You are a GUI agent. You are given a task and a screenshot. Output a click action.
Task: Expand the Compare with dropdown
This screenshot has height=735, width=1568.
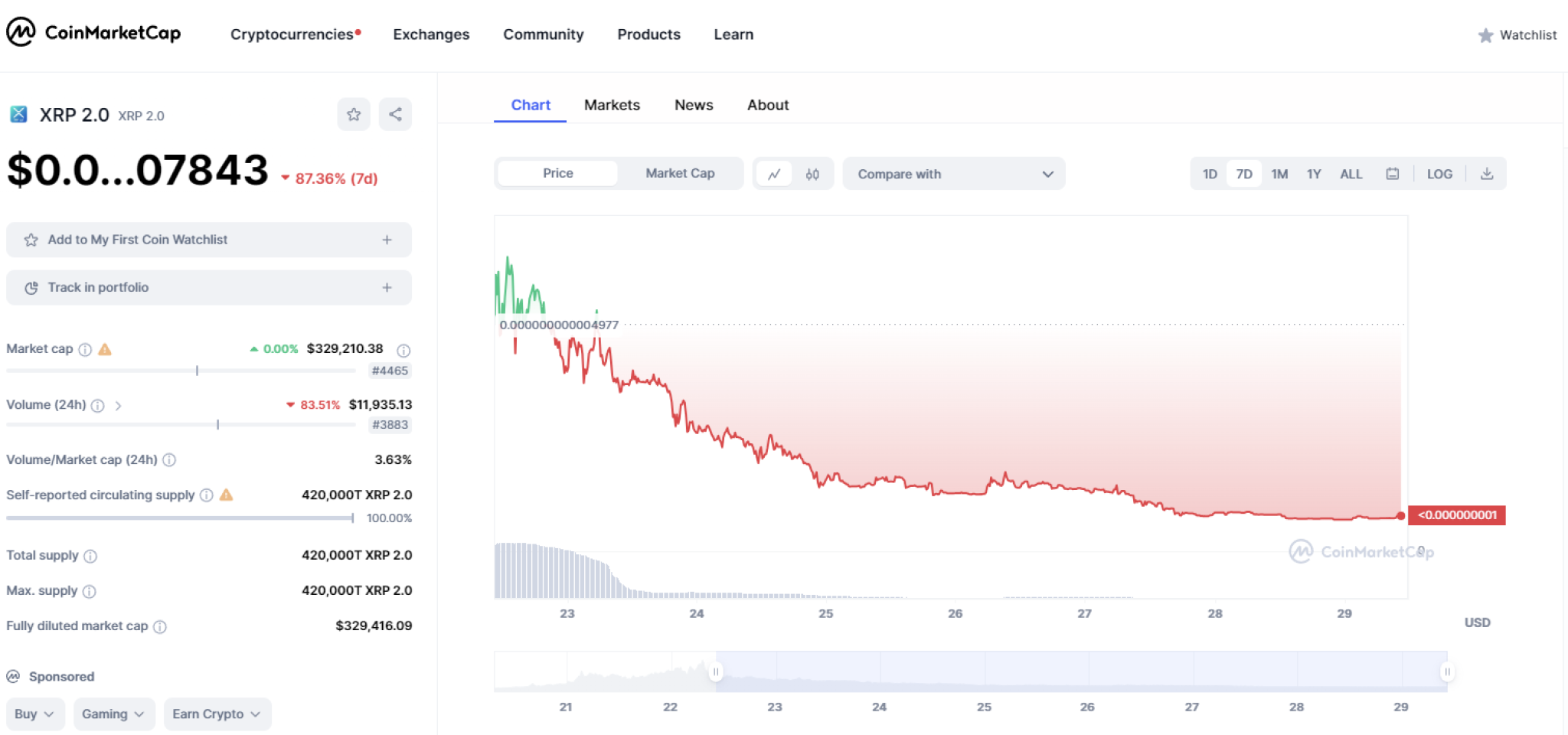pos(953,174)
